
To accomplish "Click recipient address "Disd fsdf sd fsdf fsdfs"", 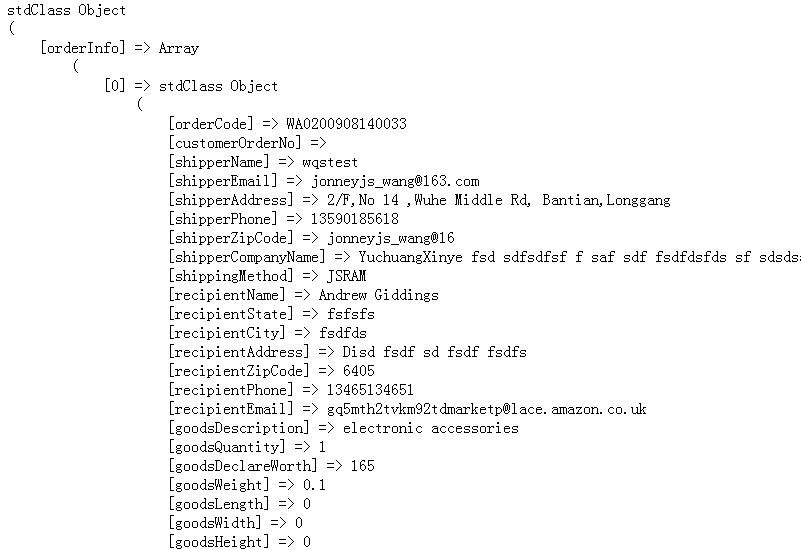I will (434, 352).
